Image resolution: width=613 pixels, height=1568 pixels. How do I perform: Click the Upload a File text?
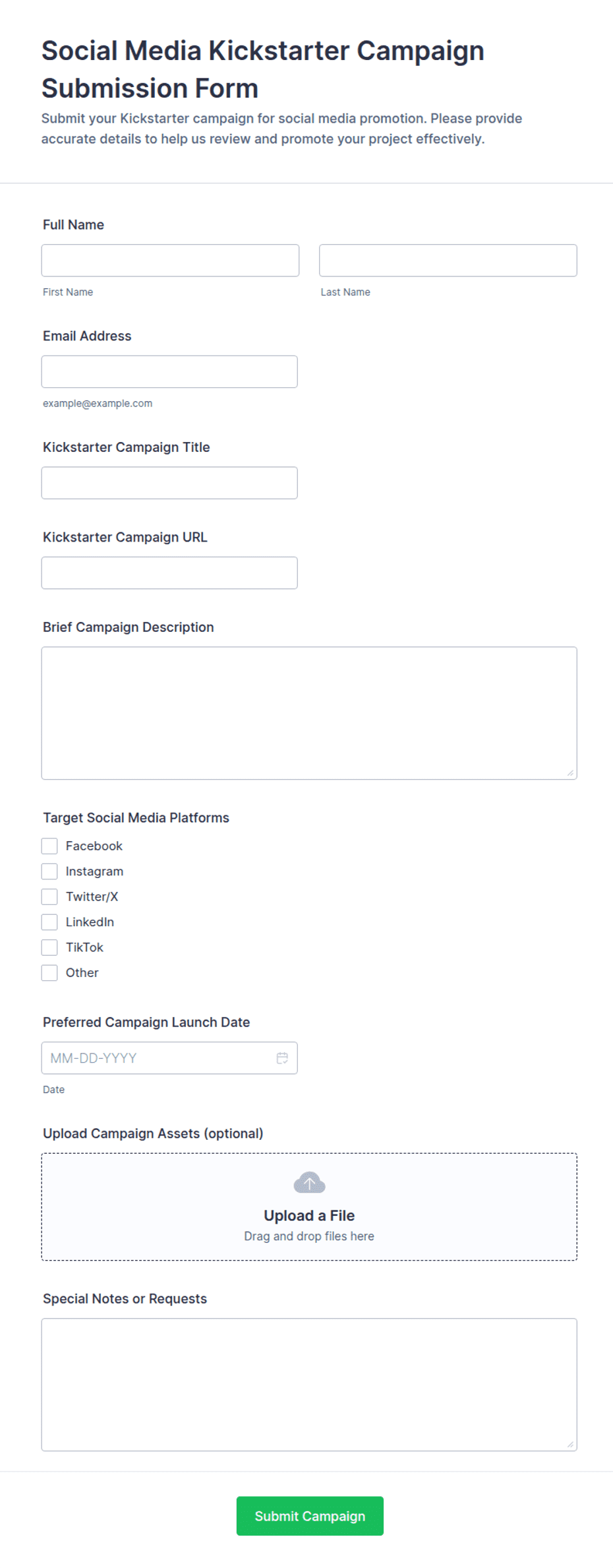(309, 1216)
